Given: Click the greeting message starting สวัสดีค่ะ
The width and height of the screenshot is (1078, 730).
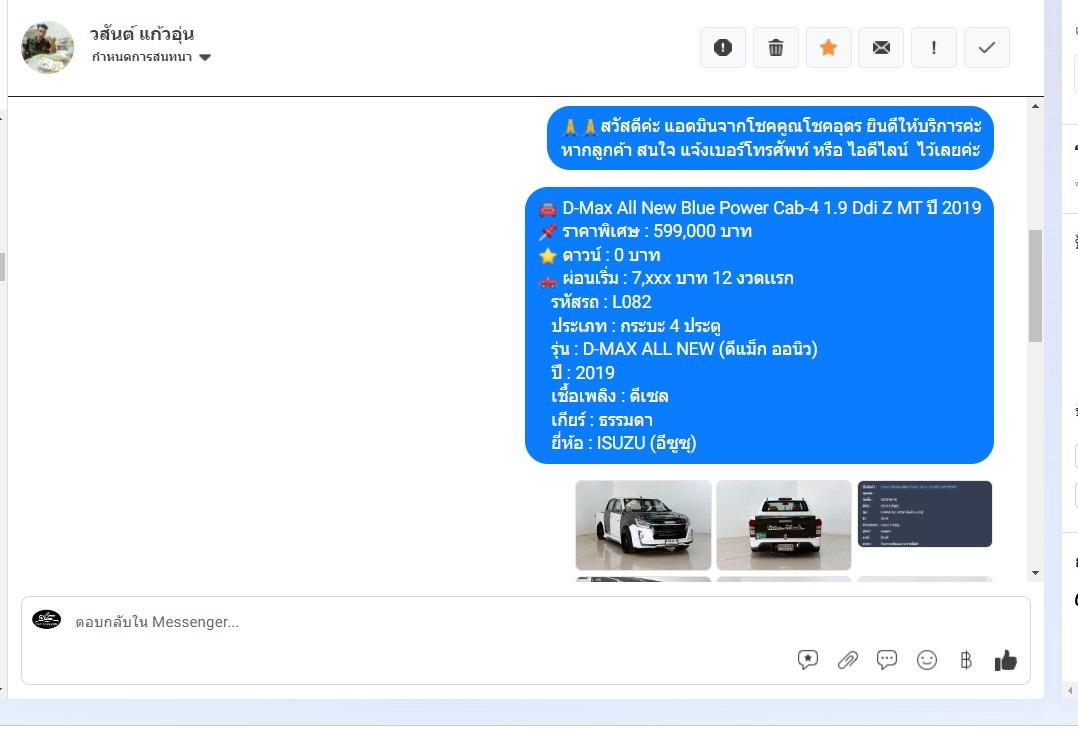Looking at the screenshot, I should click(x=771, y=137).
